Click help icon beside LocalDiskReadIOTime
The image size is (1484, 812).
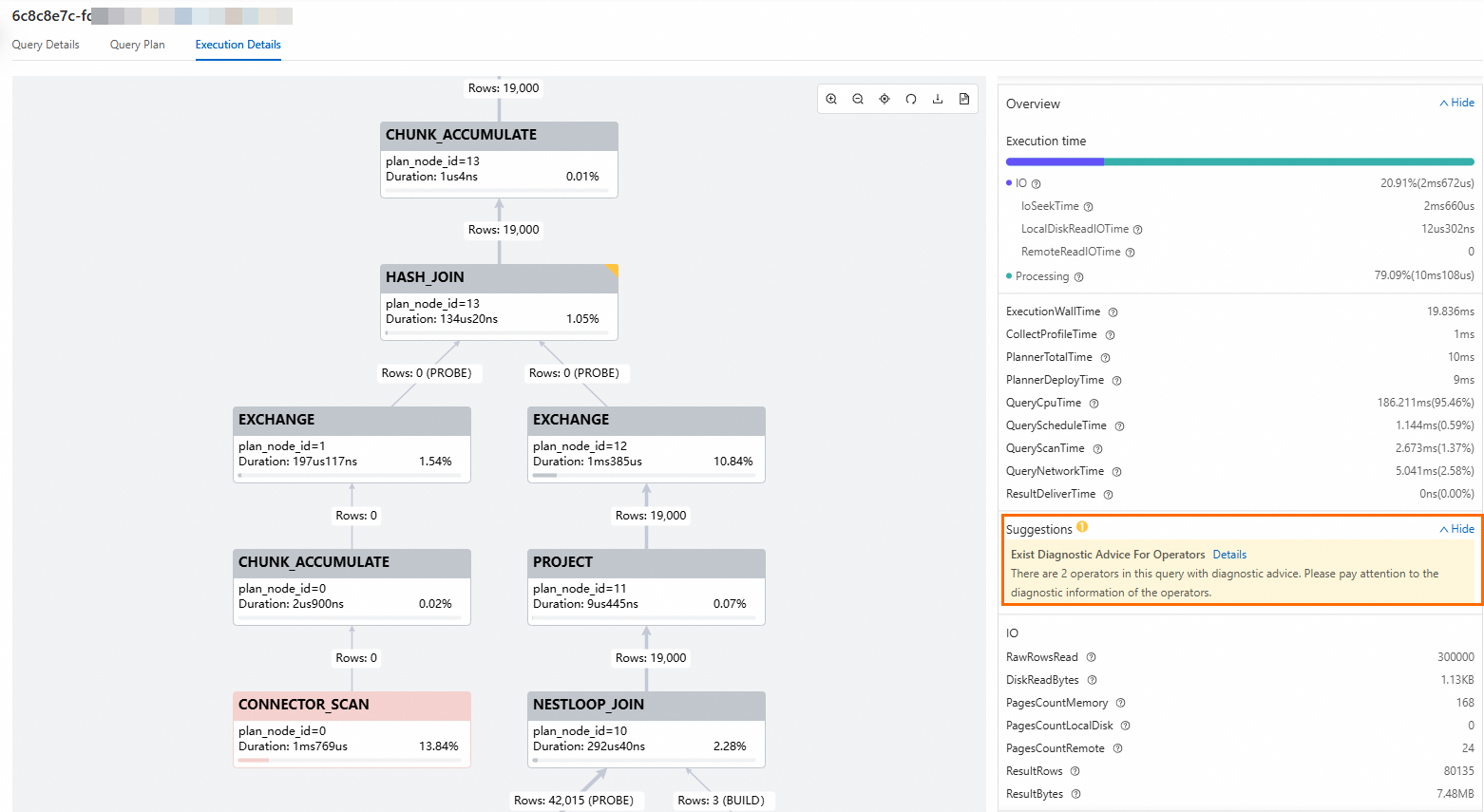point(1138,230)
